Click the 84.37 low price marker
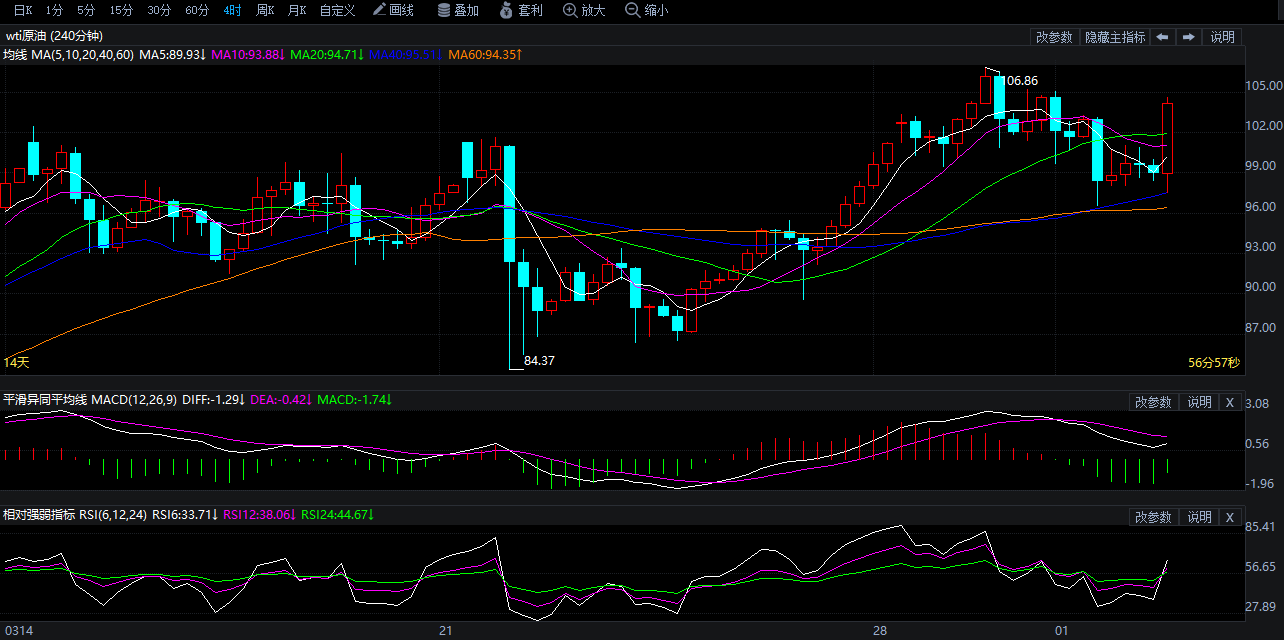Viewport: 1284px width, 640px height. (539, 361)
